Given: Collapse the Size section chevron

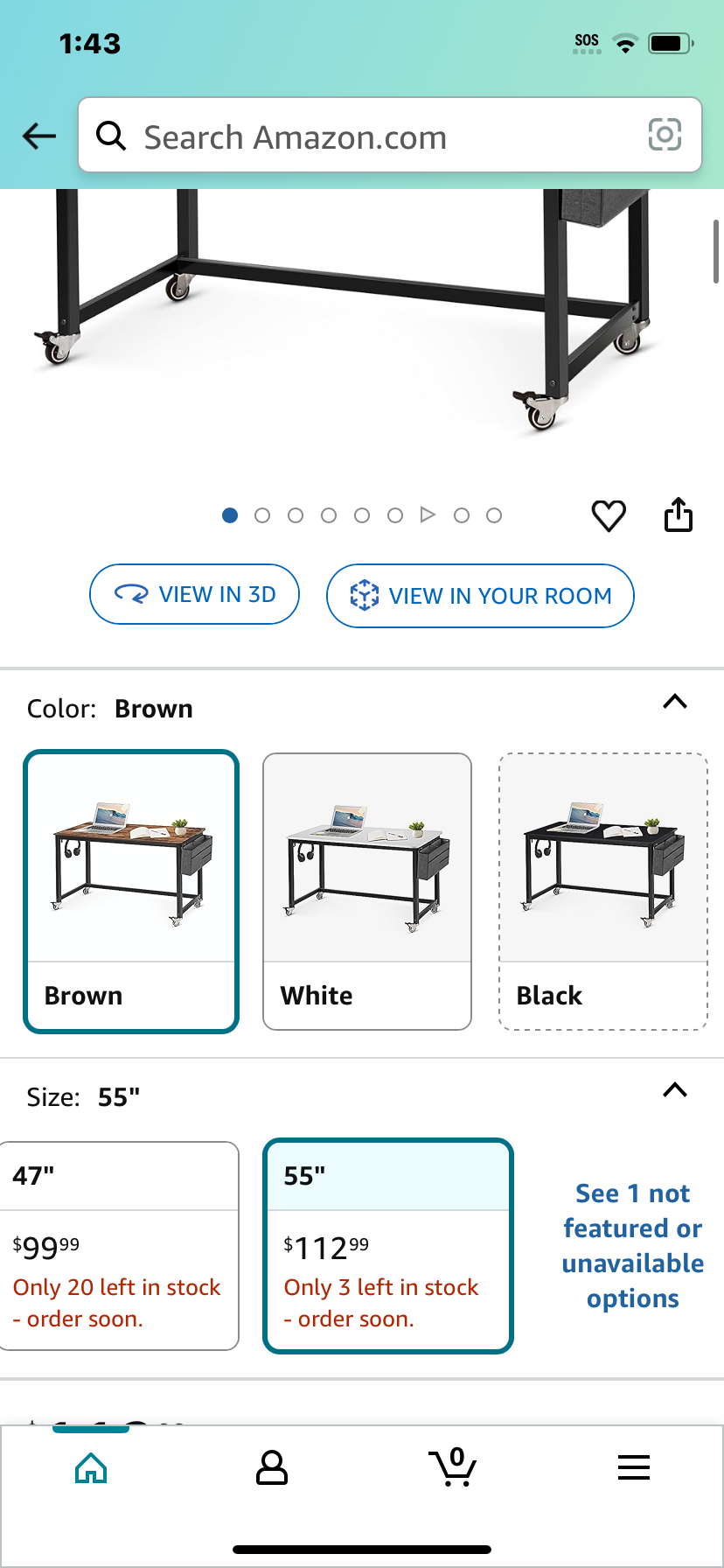Looking at the screenshot, I should coord(675,1090).
